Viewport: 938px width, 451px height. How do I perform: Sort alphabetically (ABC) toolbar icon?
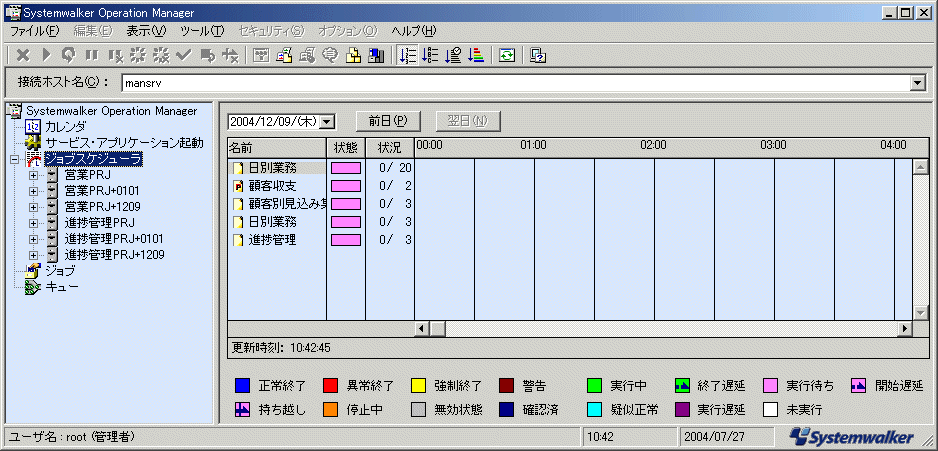(430, 56)
